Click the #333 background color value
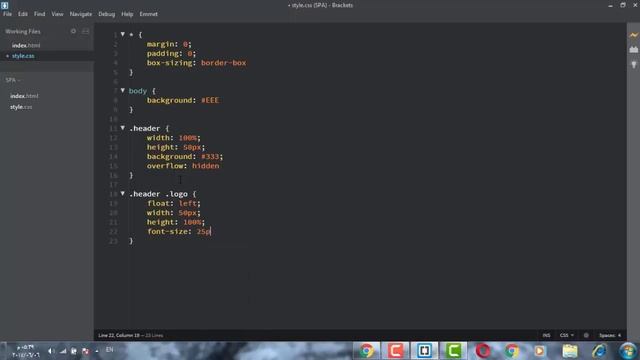The image size is (640, 360). click(210, 156)
